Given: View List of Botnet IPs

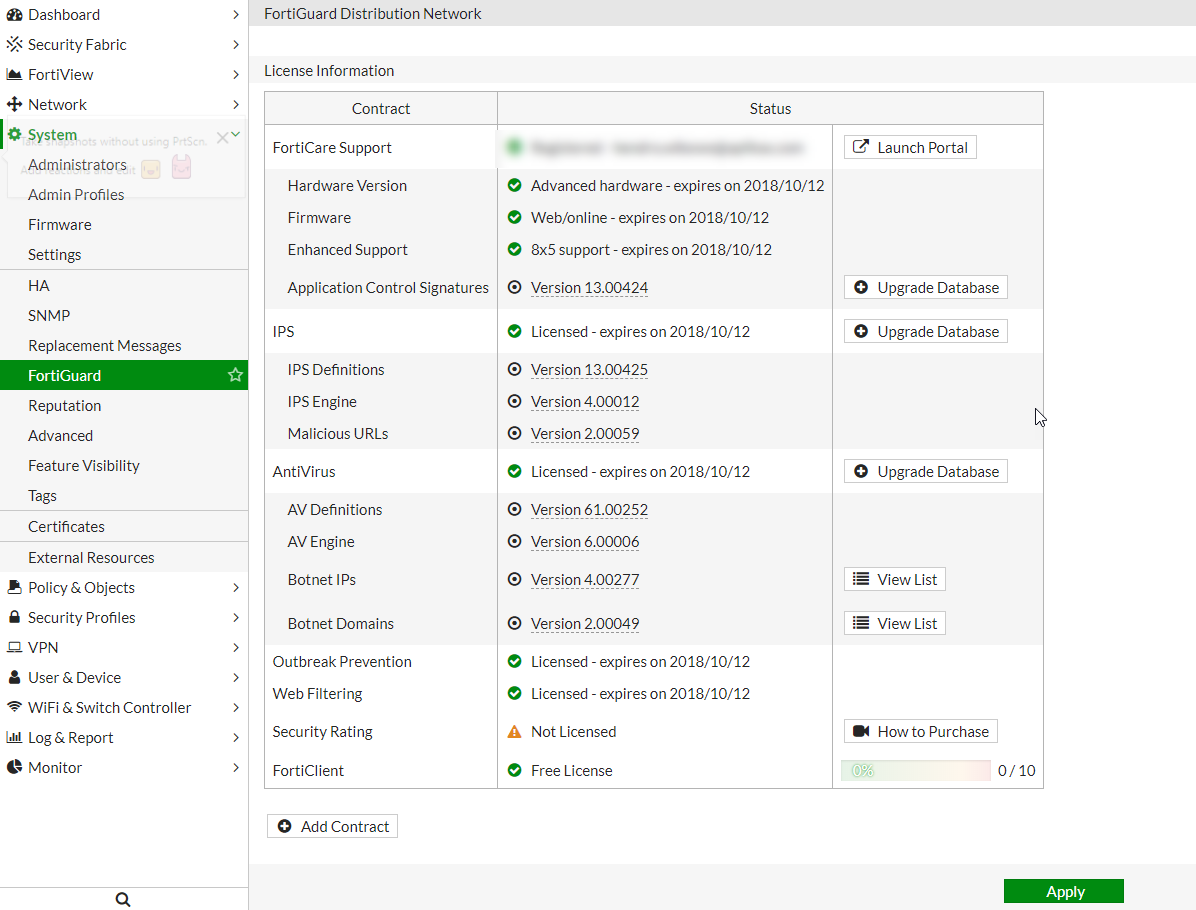Looking at the screenshot, I should tap(895, 580).
